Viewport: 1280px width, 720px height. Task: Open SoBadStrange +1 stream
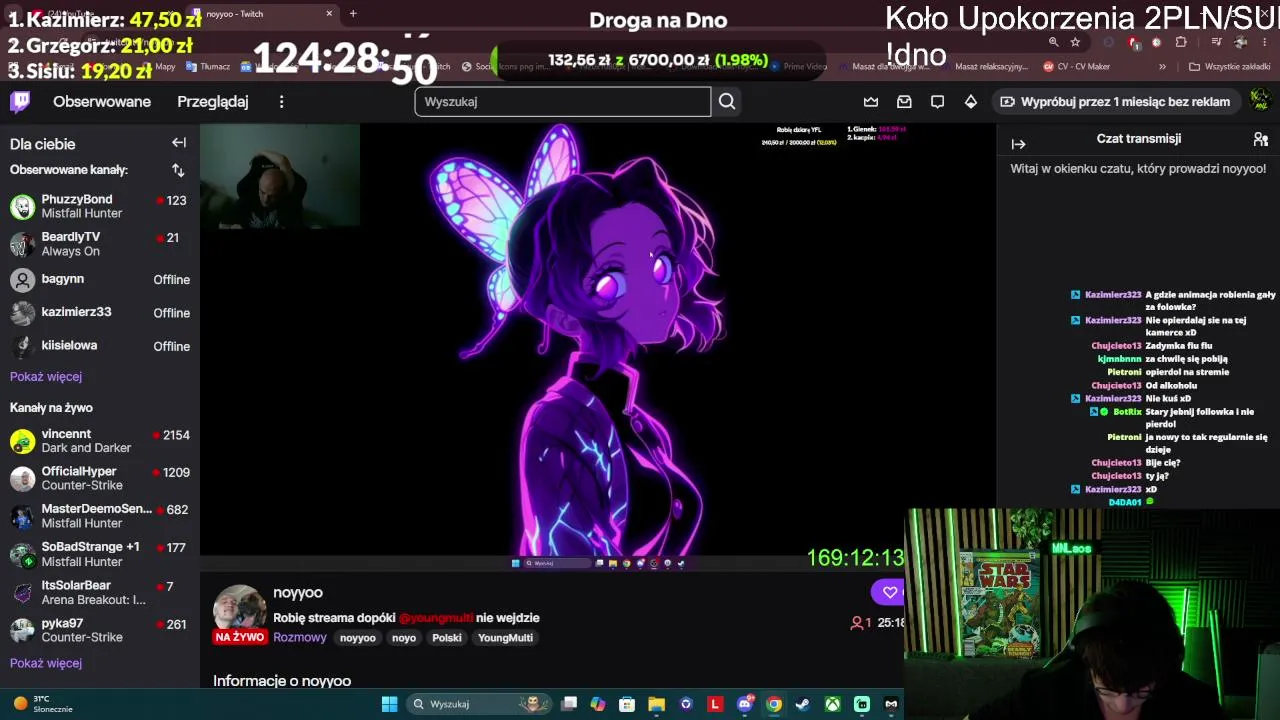pos(100,554)
